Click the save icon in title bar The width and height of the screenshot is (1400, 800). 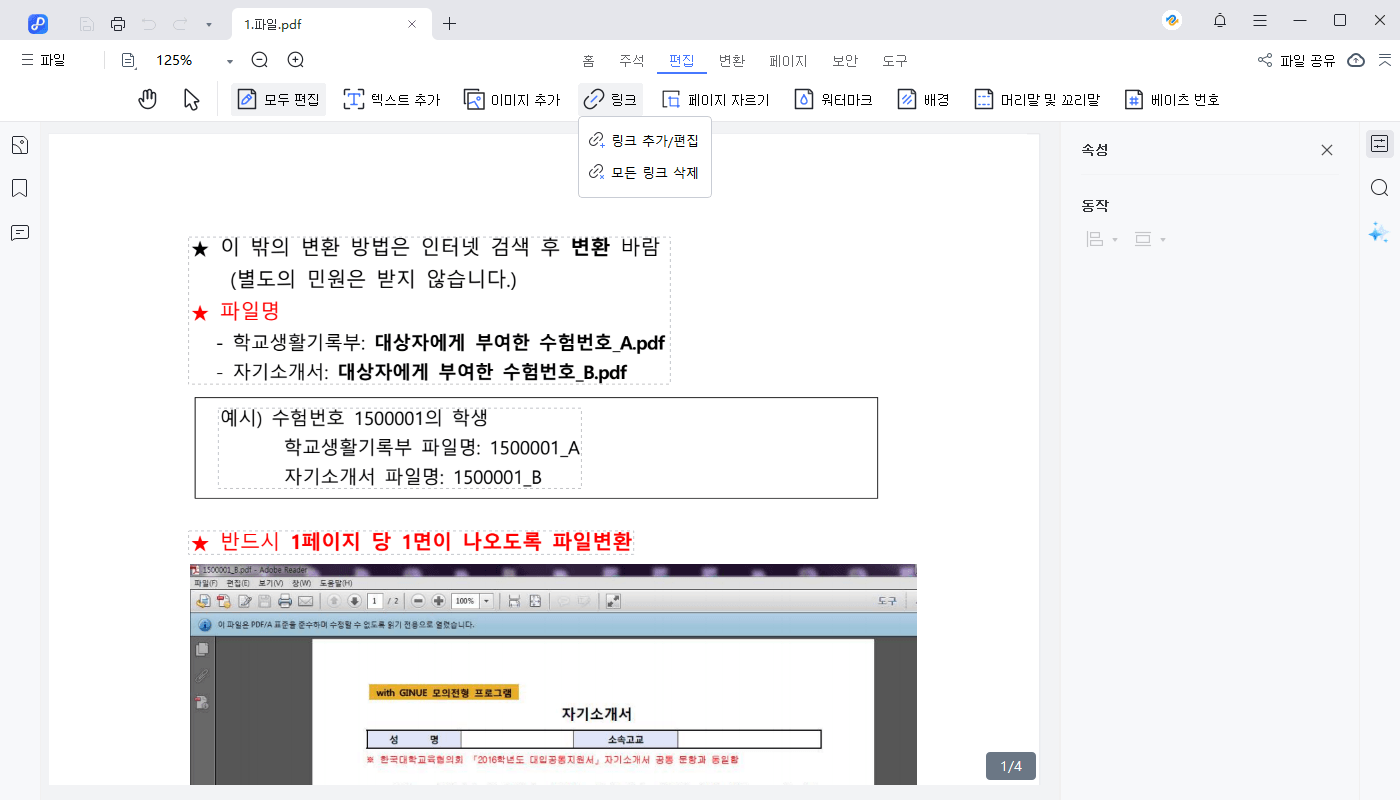(x=87, y=23)
